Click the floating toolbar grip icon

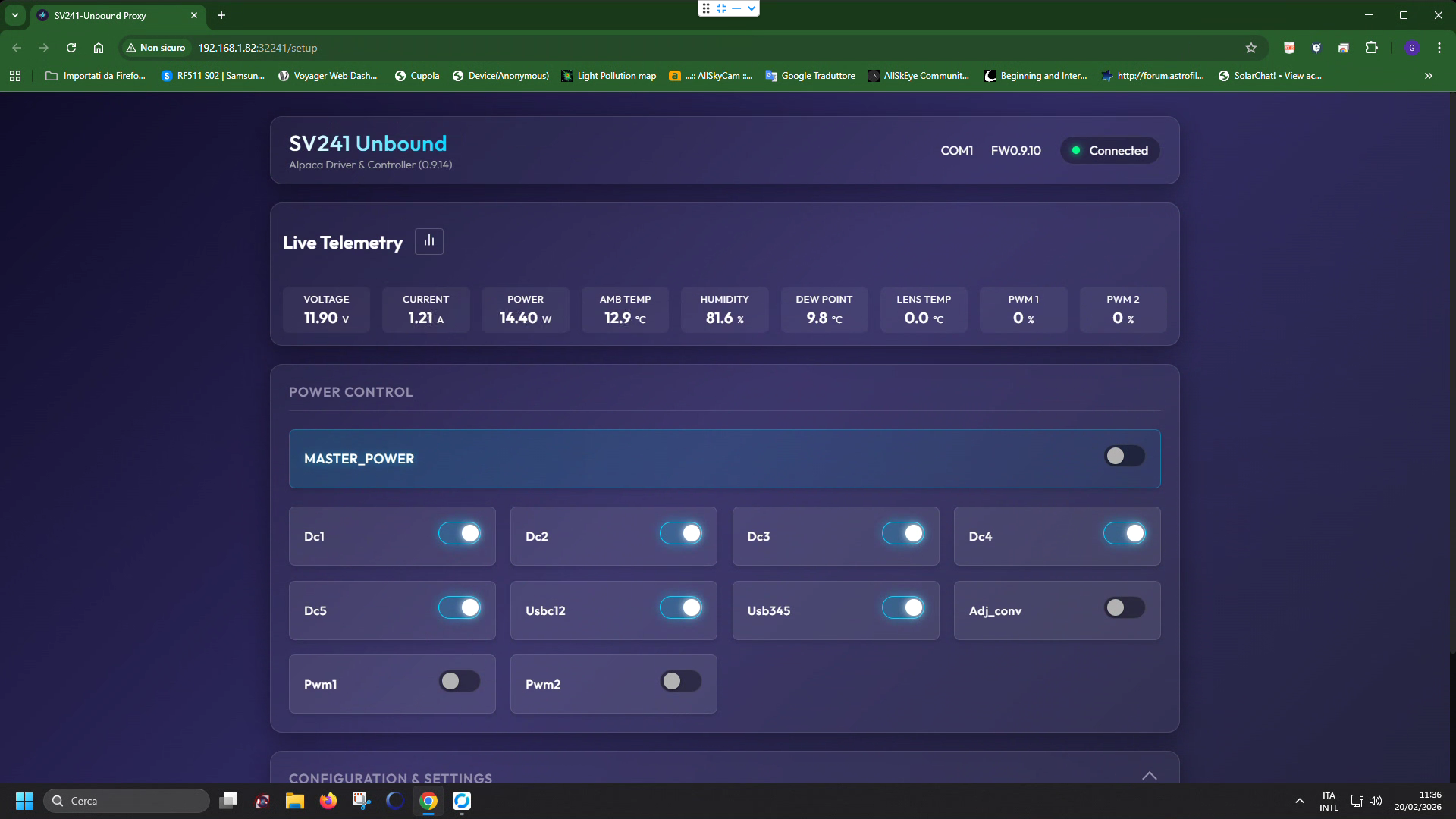point(706,8)
